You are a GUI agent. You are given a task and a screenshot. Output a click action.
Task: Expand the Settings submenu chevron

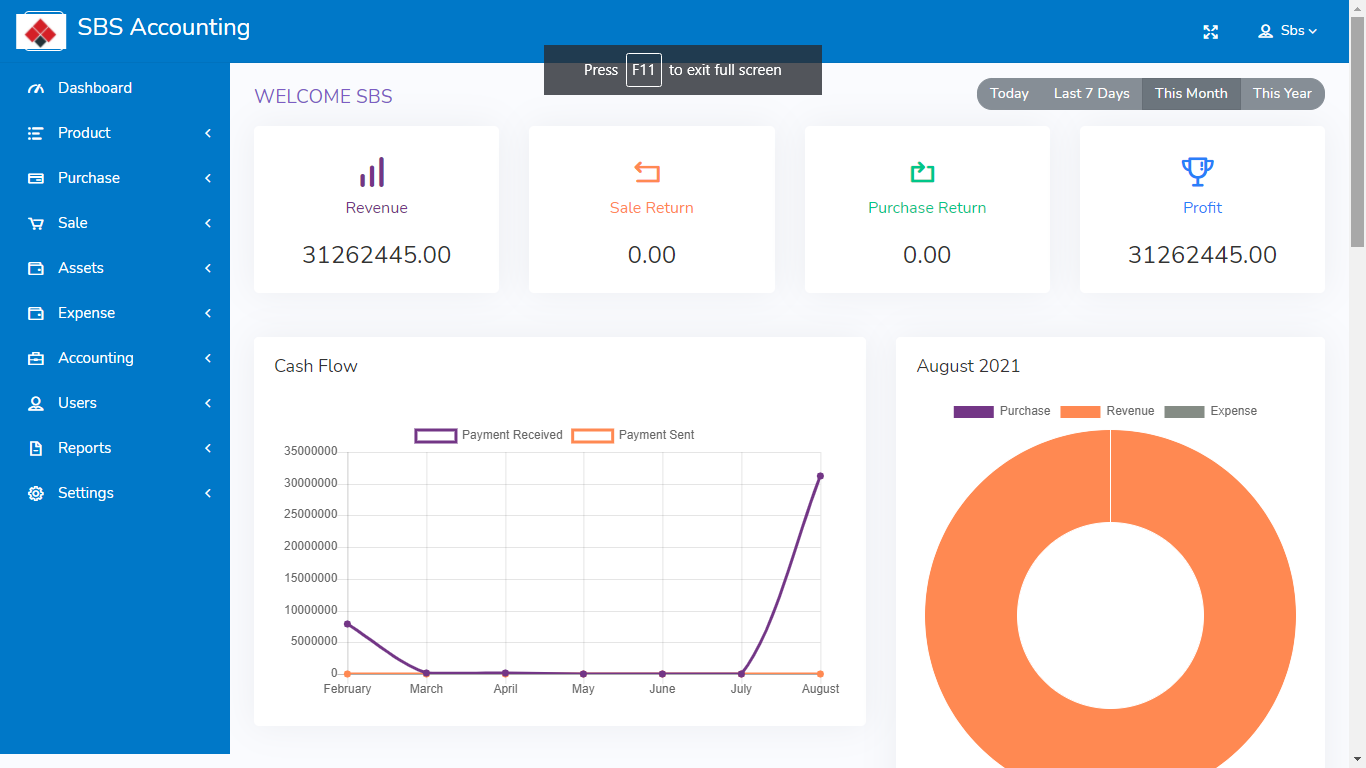[x=208, y=493]
